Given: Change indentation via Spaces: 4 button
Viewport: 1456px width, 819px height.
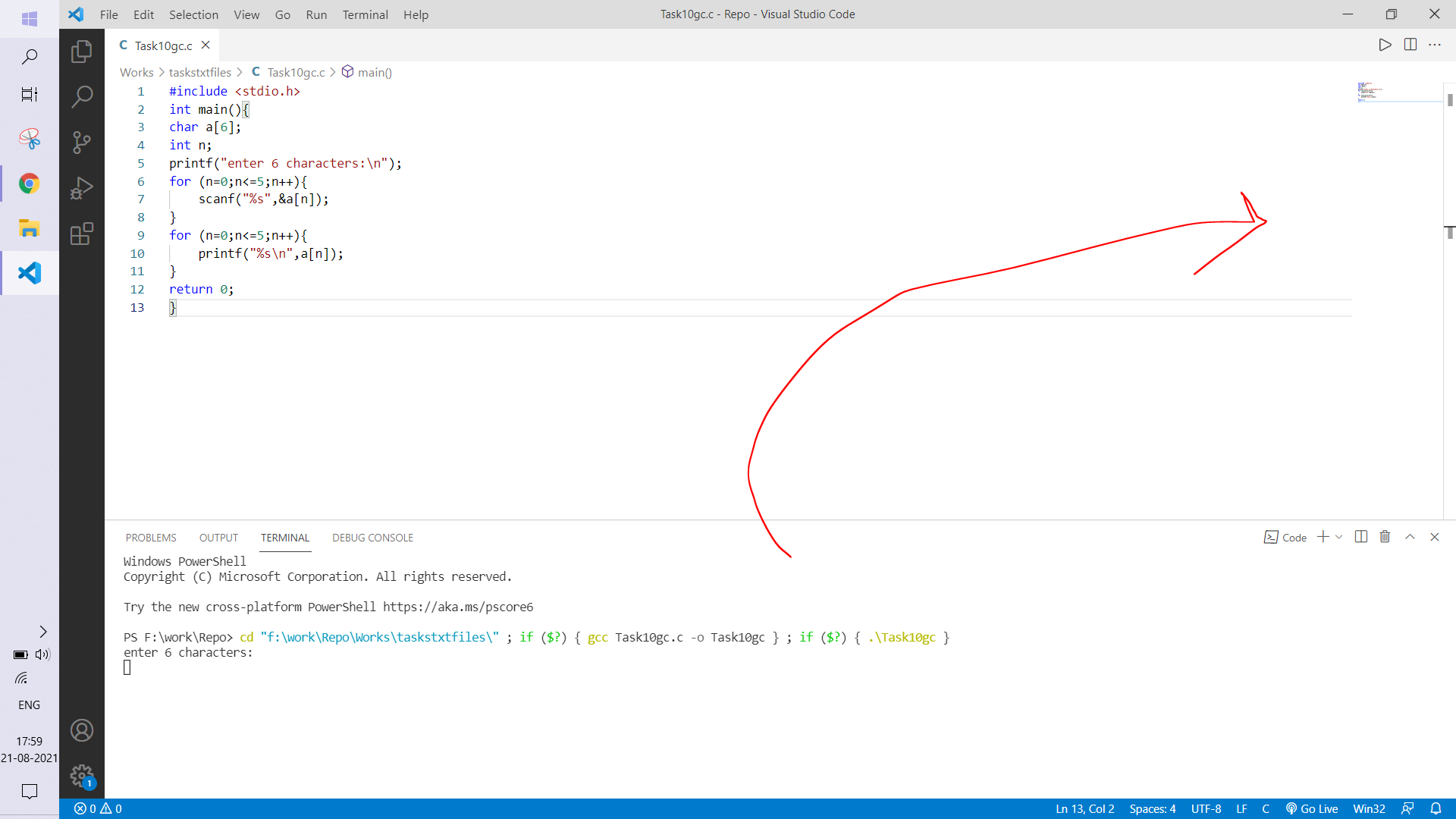Looking at the screenshot, I should click(x=1151, y=808).
